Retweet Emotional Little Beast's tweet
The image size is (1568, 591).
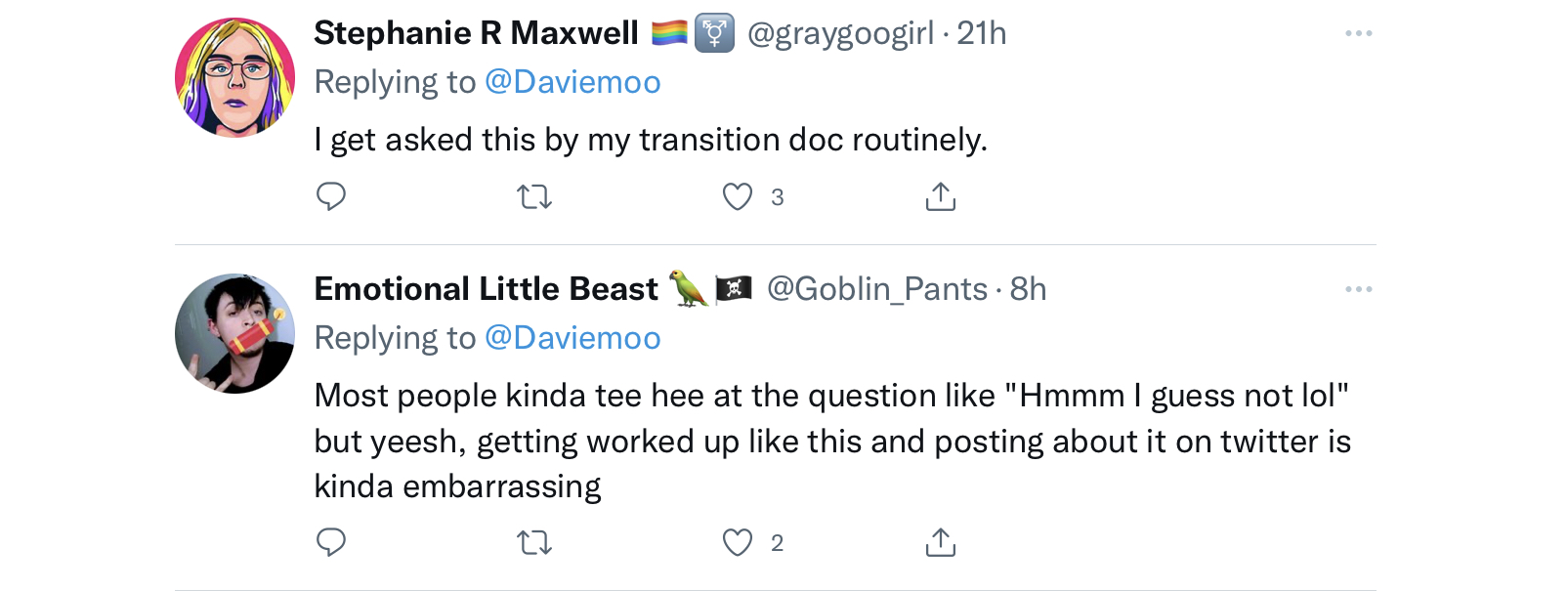[x=534, y=543]
